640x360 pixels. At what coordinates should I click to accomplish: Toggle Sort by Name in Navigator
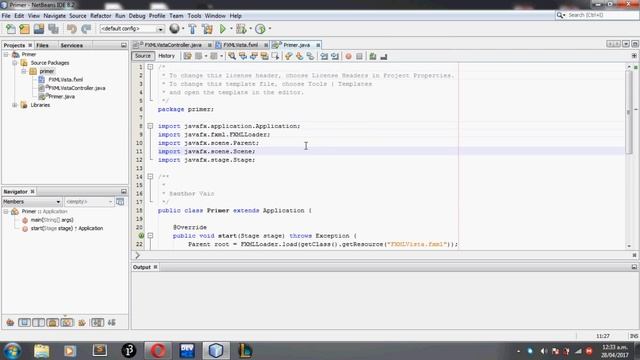(x=97, y=323)
